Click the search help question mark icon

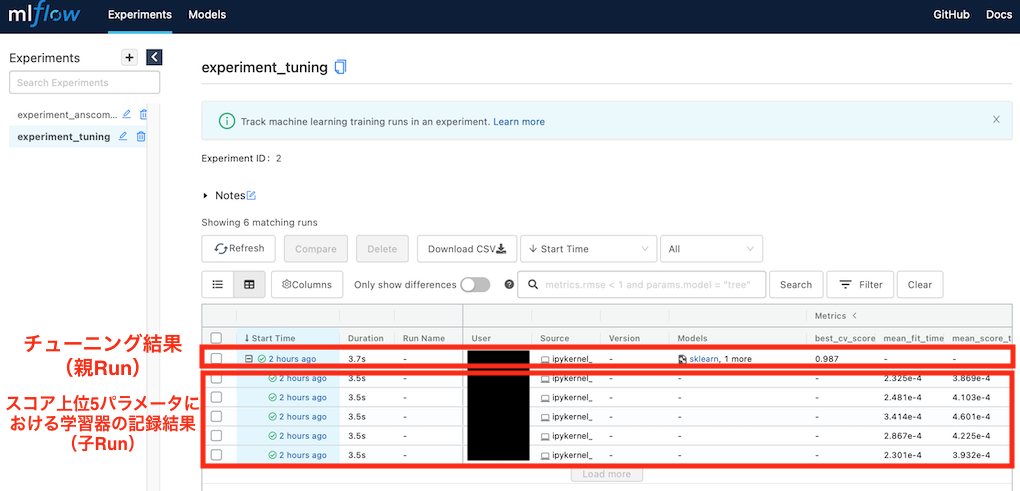tap(509, 284)
